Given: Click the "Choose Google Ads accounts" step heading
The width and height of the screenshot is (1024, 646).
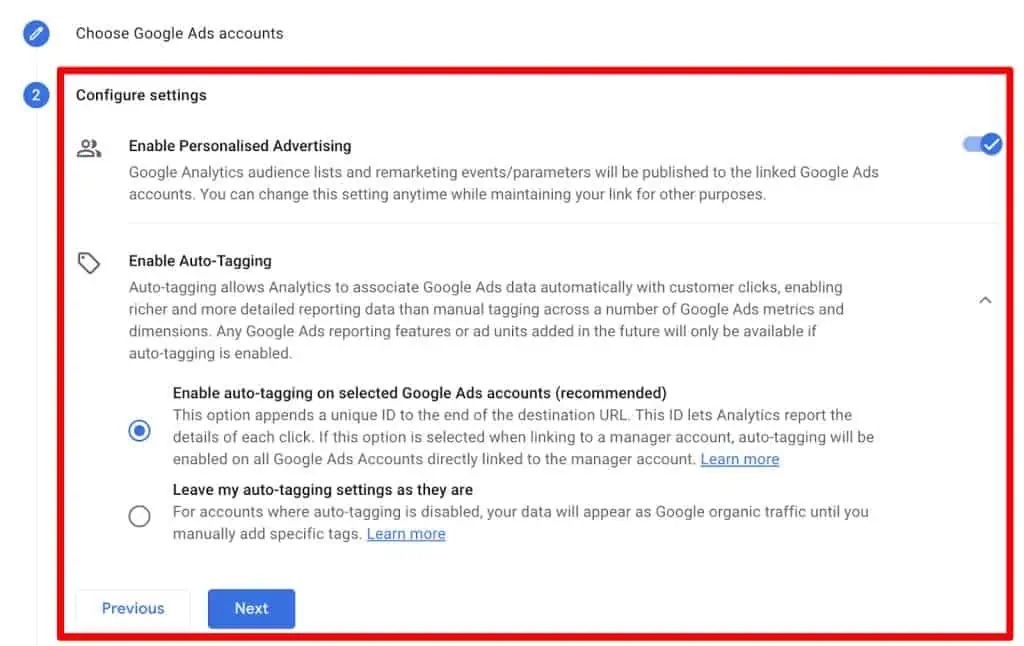Looking at the screenshot, I should click(180, 33).
